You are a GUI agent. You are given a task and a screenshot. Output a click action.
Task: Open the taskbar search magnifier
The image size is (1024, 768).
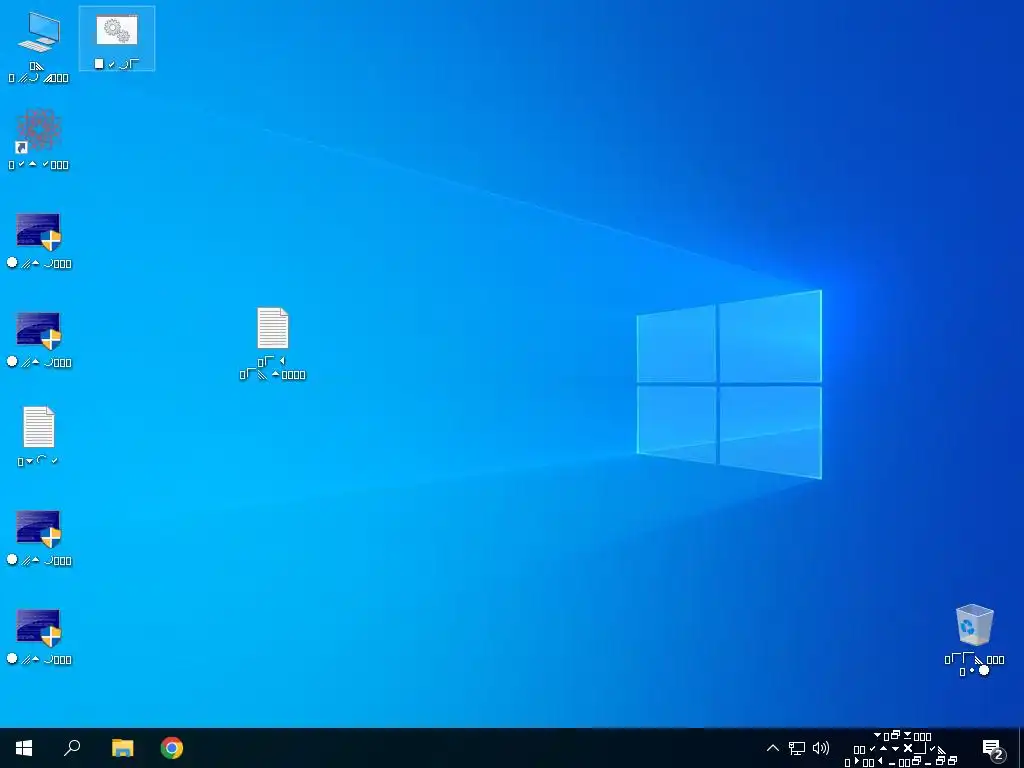tap(72, 748)
